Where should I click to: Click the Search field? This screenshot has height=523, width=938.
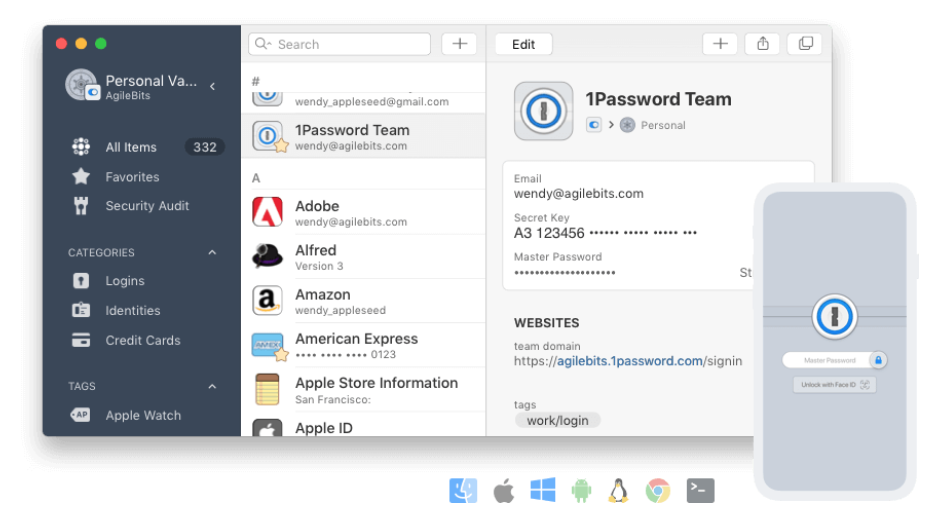click(339, 44)
